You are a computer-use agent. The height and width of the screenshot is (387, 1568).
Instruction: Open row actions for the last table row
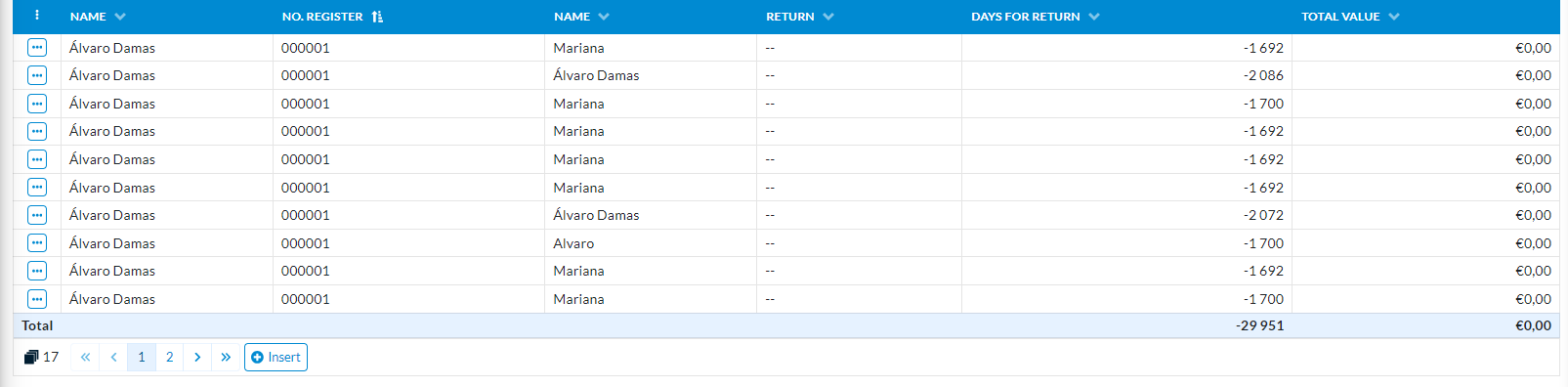tap(37, 299)
